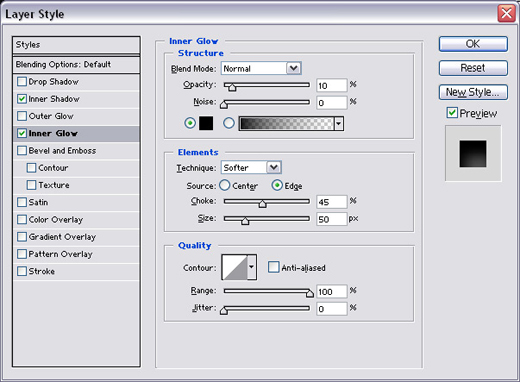
Task: Check the Texture sub-option checkbox
Action: click(x=31, y=185)
